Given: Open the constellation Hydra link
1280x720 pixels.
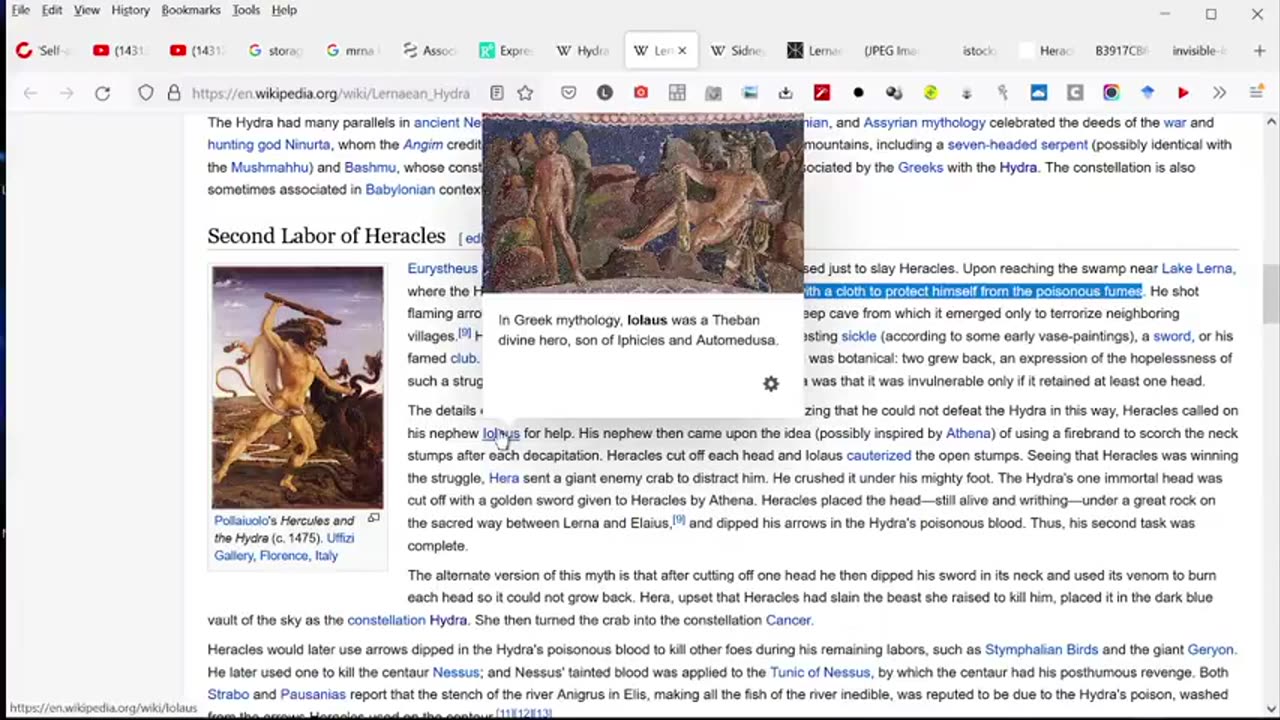Looking at the screenshot, I should (x=407, y=620).
